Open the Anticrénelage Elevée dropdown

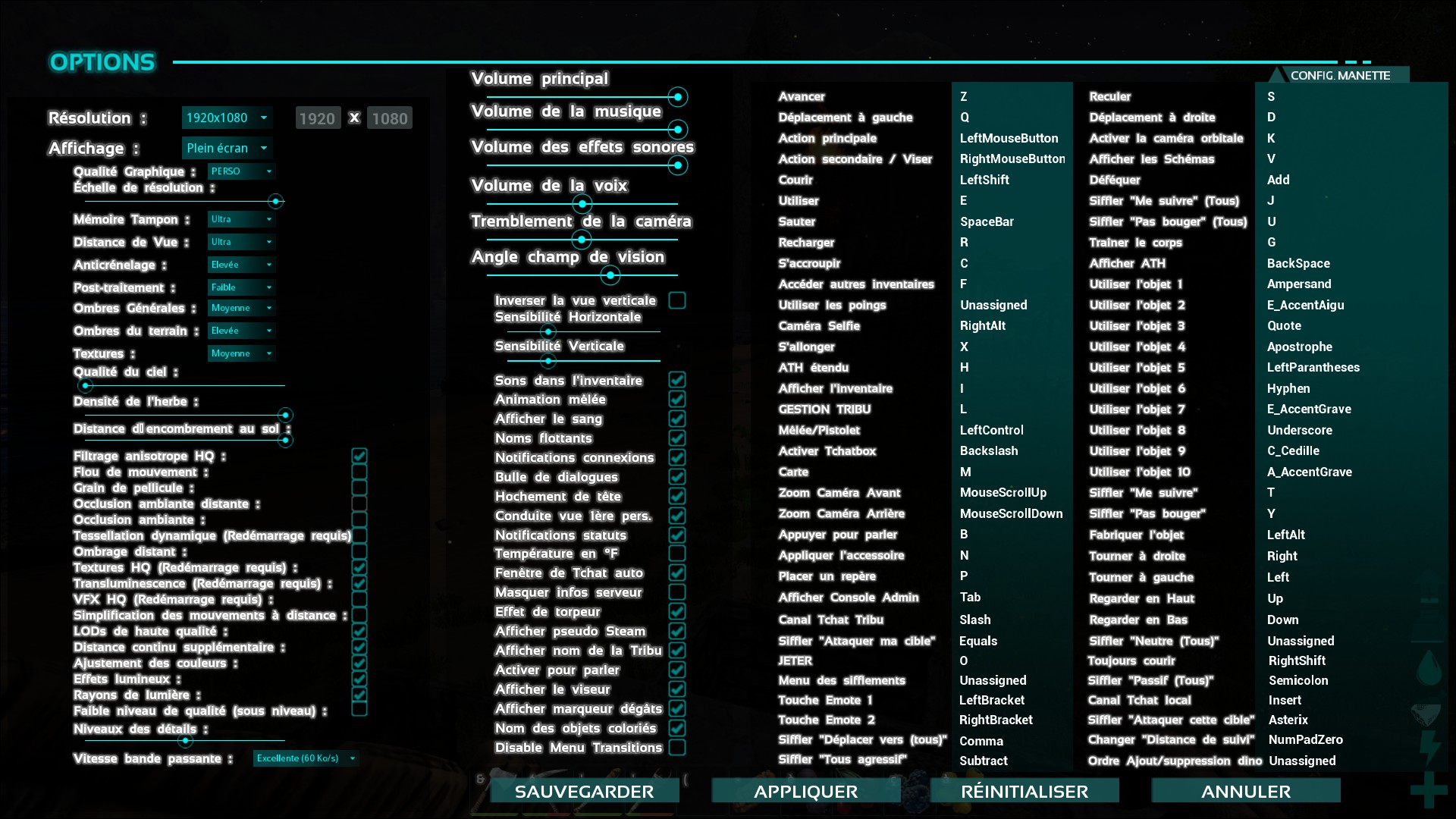pyautogui.click(x=241, y=265)
